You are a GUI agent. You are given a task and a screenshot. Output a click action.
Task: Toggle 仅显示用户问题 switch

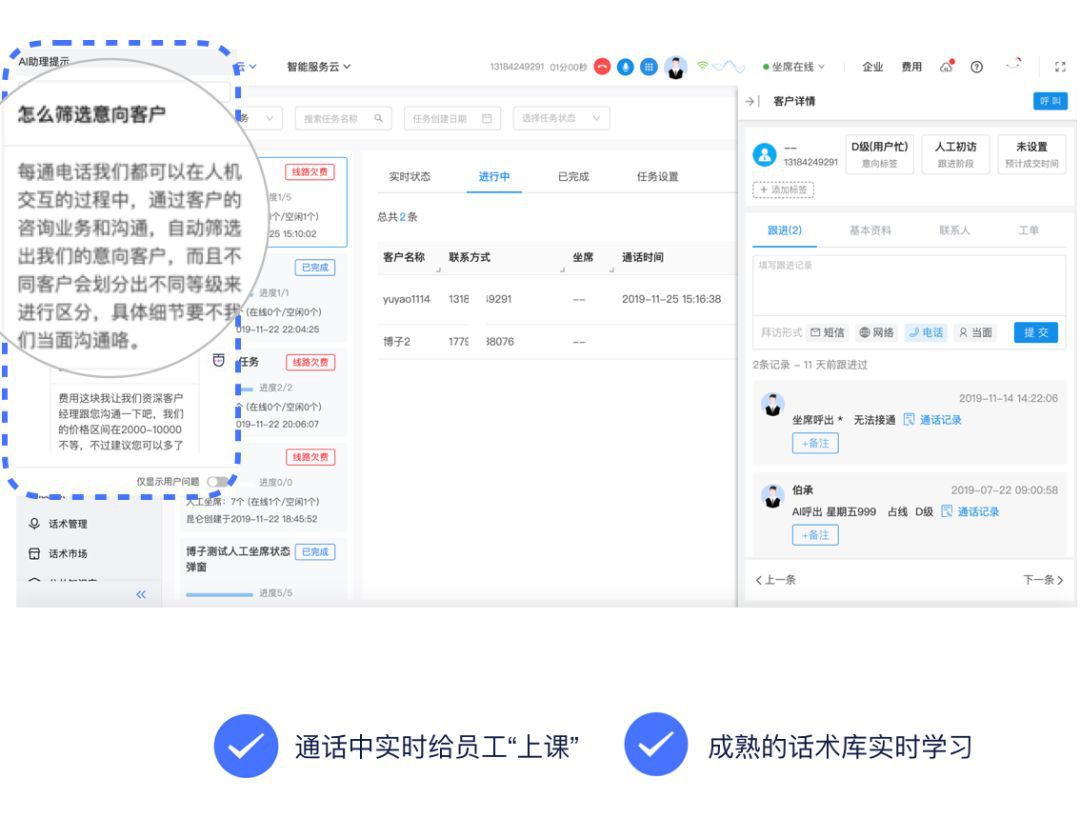click(216, 481)
